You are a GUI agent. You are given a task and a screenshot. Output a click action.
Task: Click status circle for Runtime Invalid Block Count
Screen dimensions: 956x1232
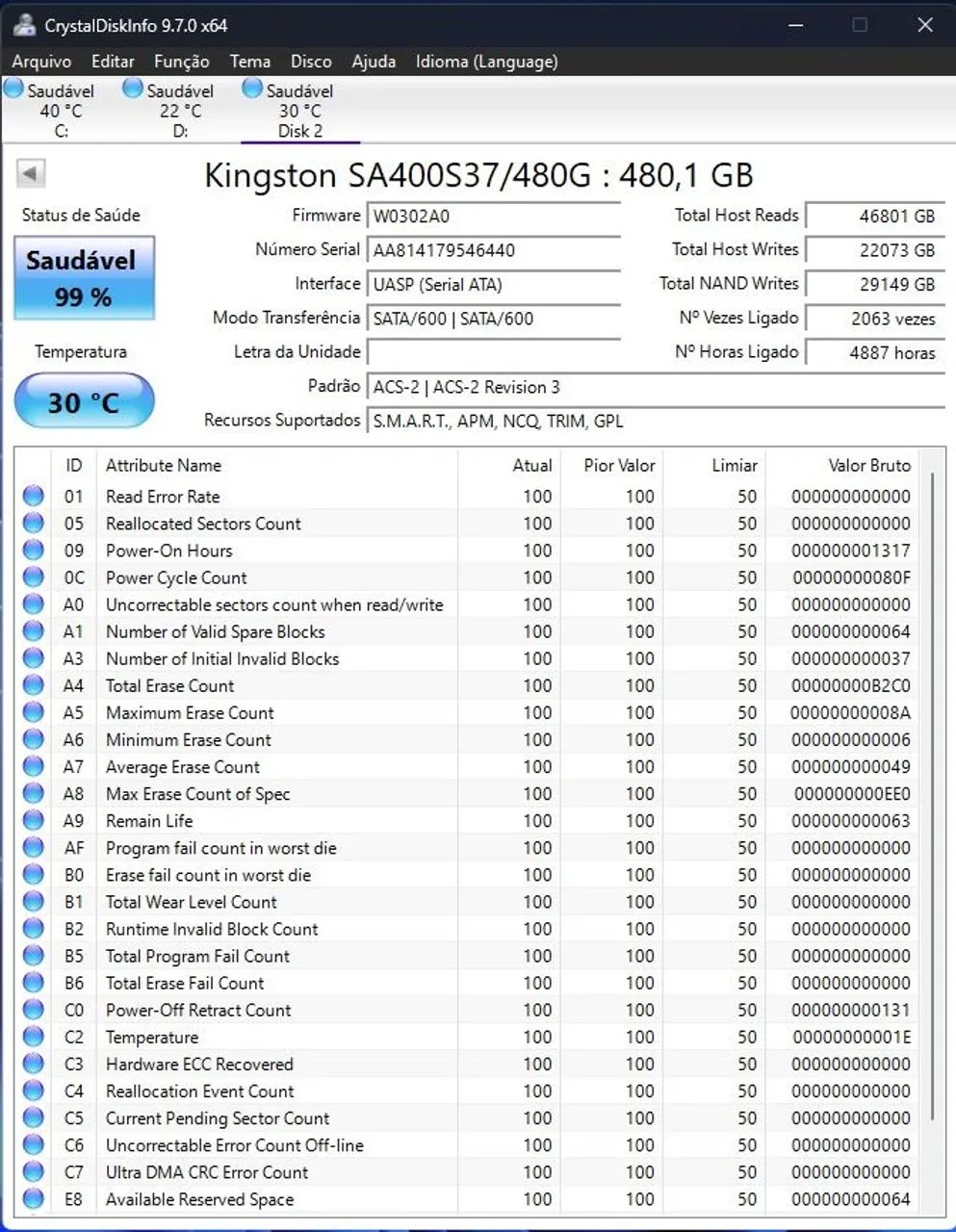(34, 929)
